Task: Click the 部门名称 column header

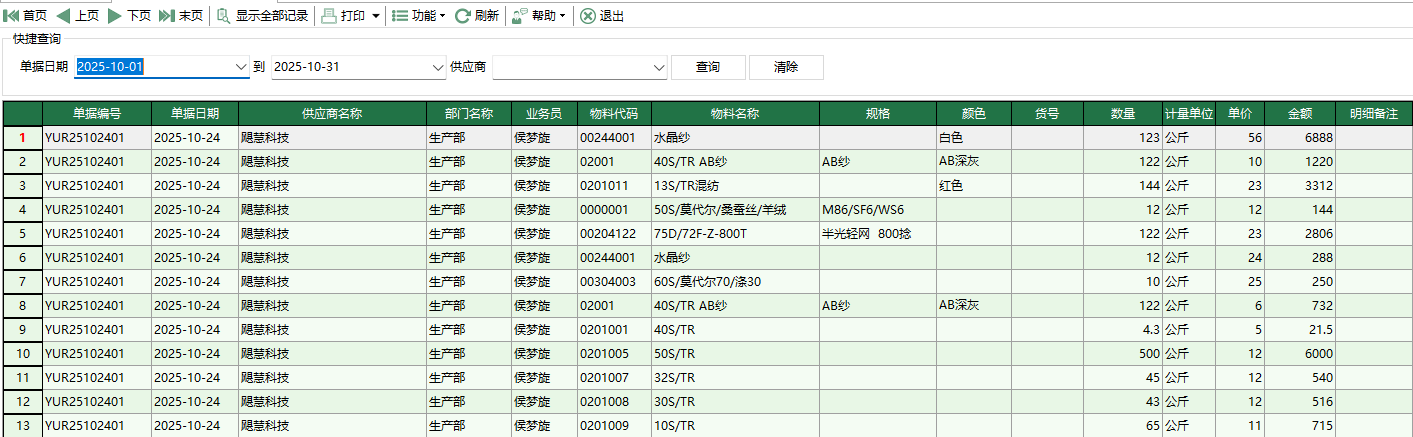Action: pyautogui.click(x=469, y=113)
